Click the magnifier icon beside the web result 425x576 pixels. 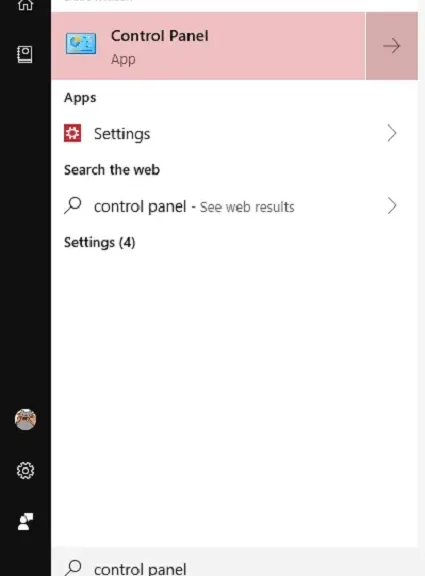[x=73, y=205]
